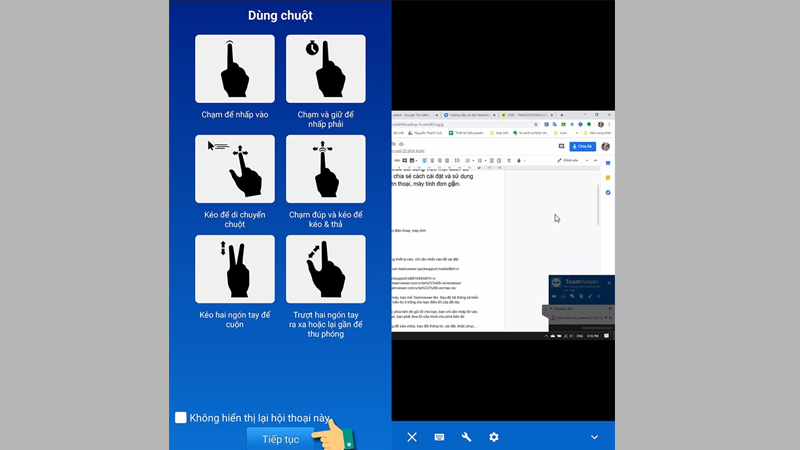The height and width of the screenshot is (450, 800).
Task: Open the "Nguyễn Thanh Tuấ..." Drive bookmark
Action: click(x=426, y=133)
